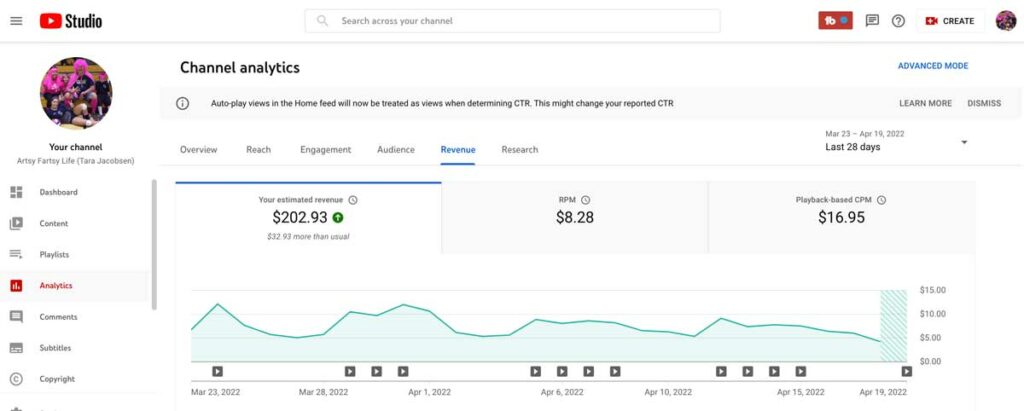This screenshot has height=411, width=1024.
Task: Select the Comments sidebar icon
Action: coord(16,317)
